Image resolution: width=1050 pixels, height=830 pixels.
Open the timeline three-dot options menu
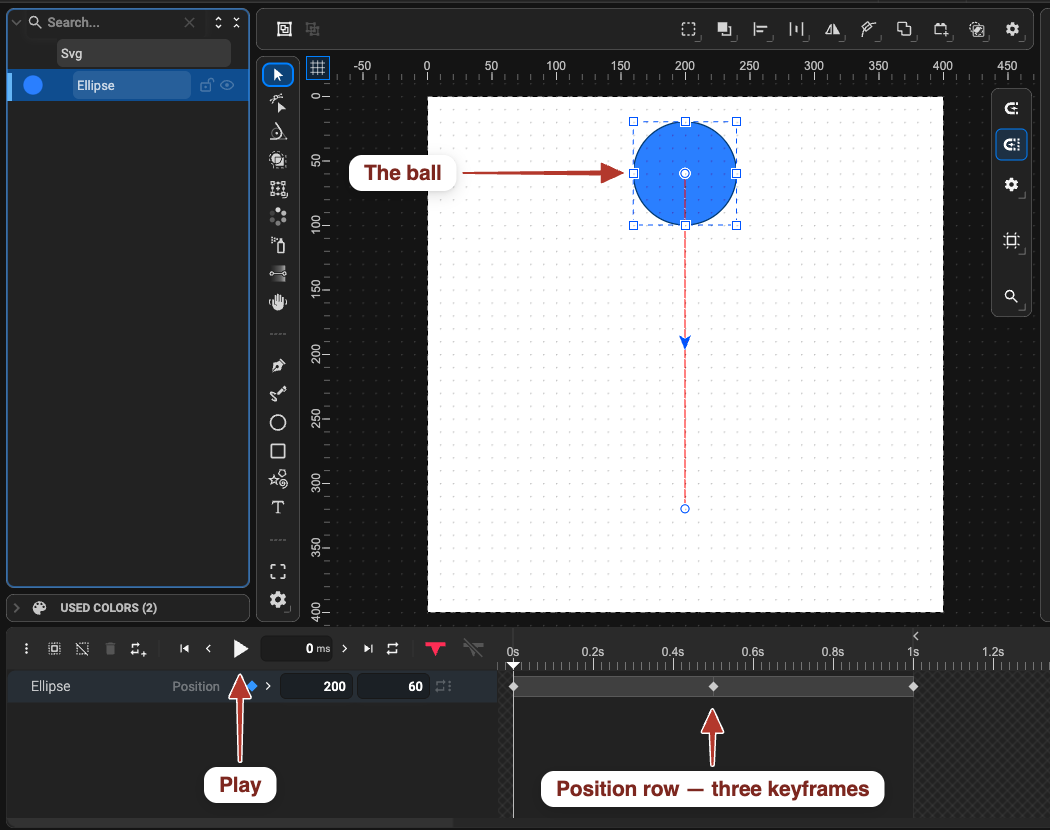[26, 648]
